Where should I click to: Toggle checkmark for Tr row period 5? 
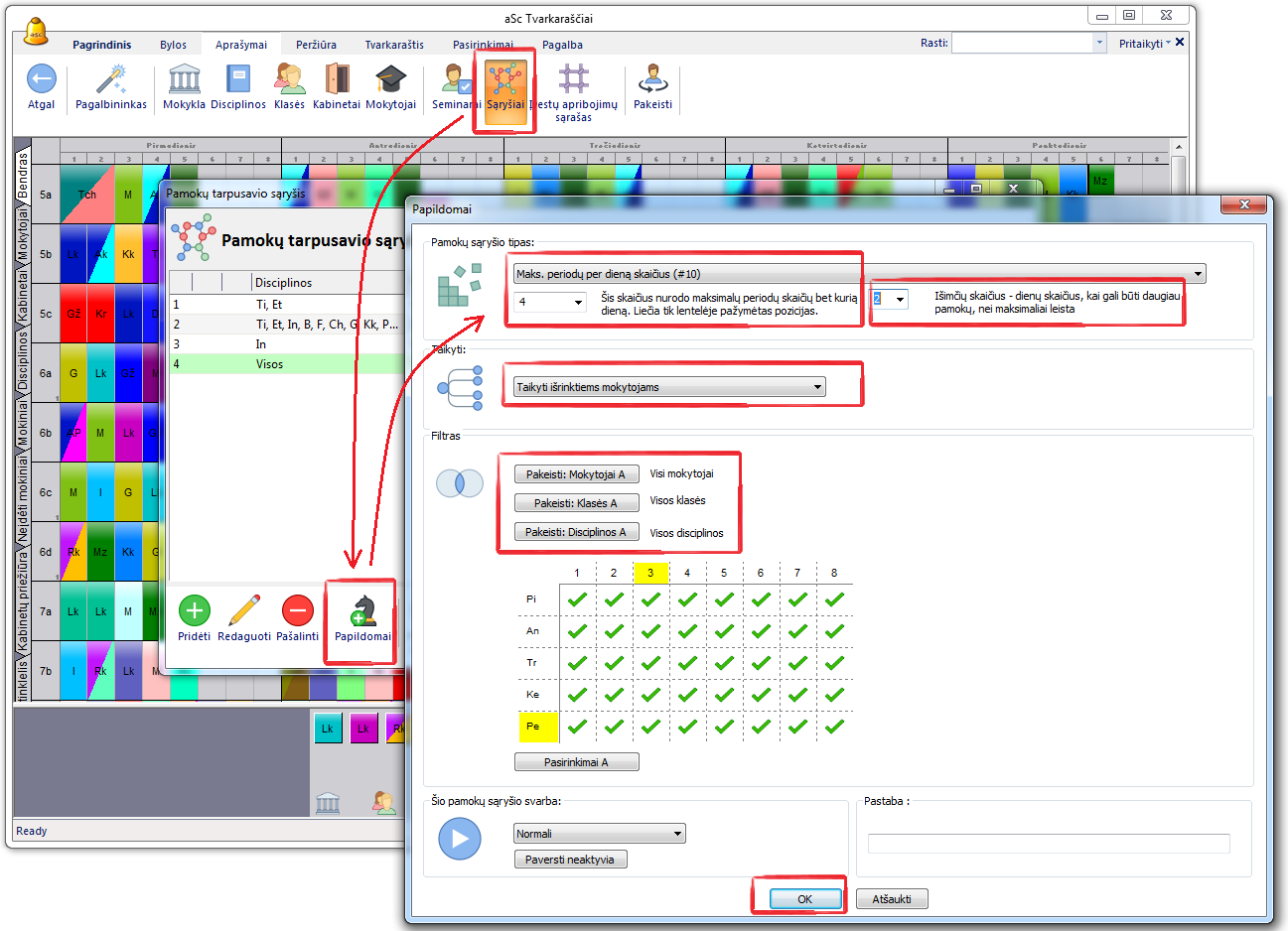click(x=724, y=663)
